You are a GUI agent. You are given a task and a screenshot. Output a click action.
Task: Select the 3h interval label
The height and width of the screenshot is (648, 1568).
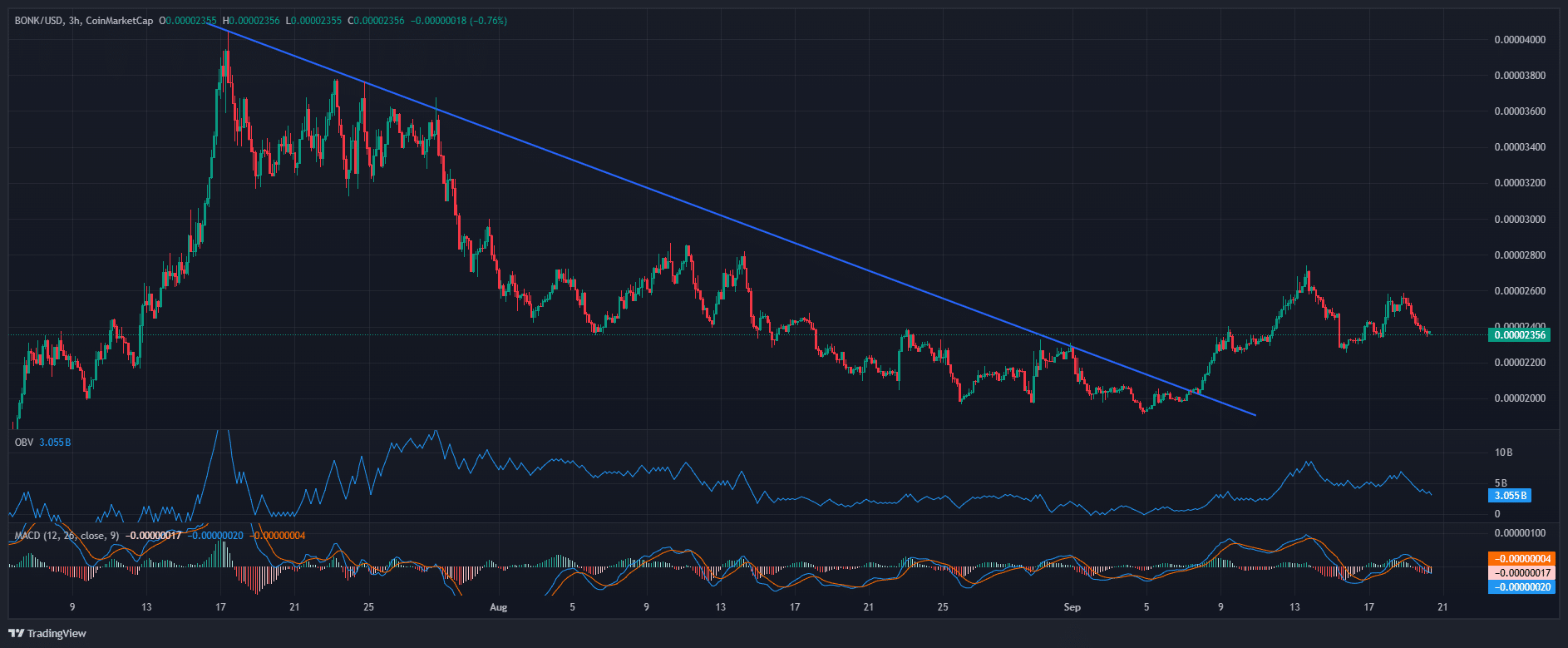pyautogui.click(x=74, y=21)
